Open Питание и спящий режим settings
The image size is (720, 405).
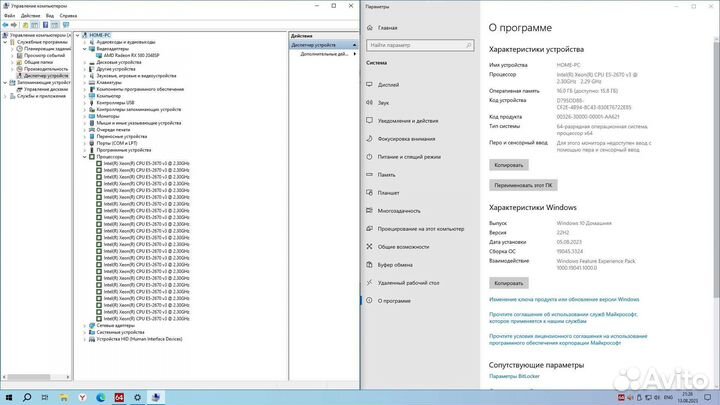(409, 157)
